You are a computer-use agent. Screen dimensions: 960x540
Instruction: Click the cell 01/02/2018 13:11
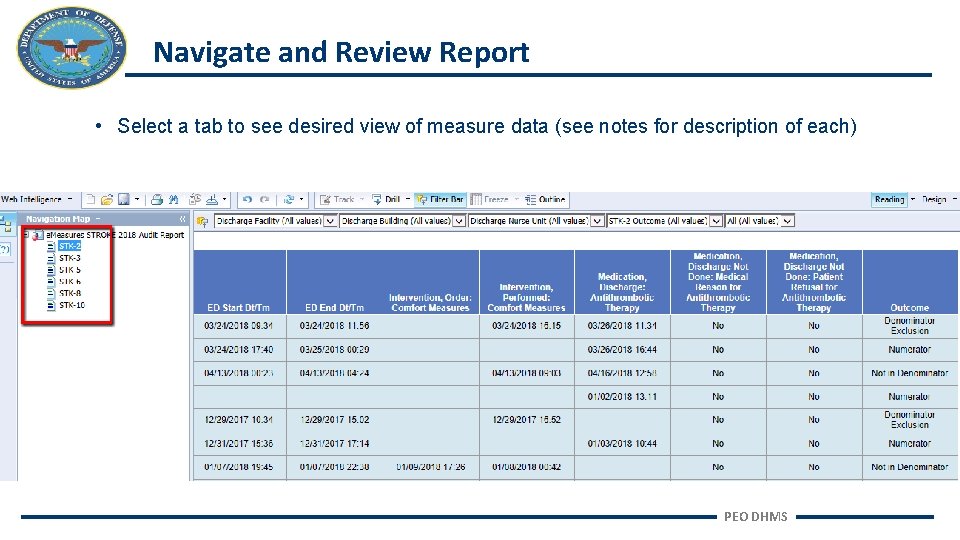pos(622,397)
